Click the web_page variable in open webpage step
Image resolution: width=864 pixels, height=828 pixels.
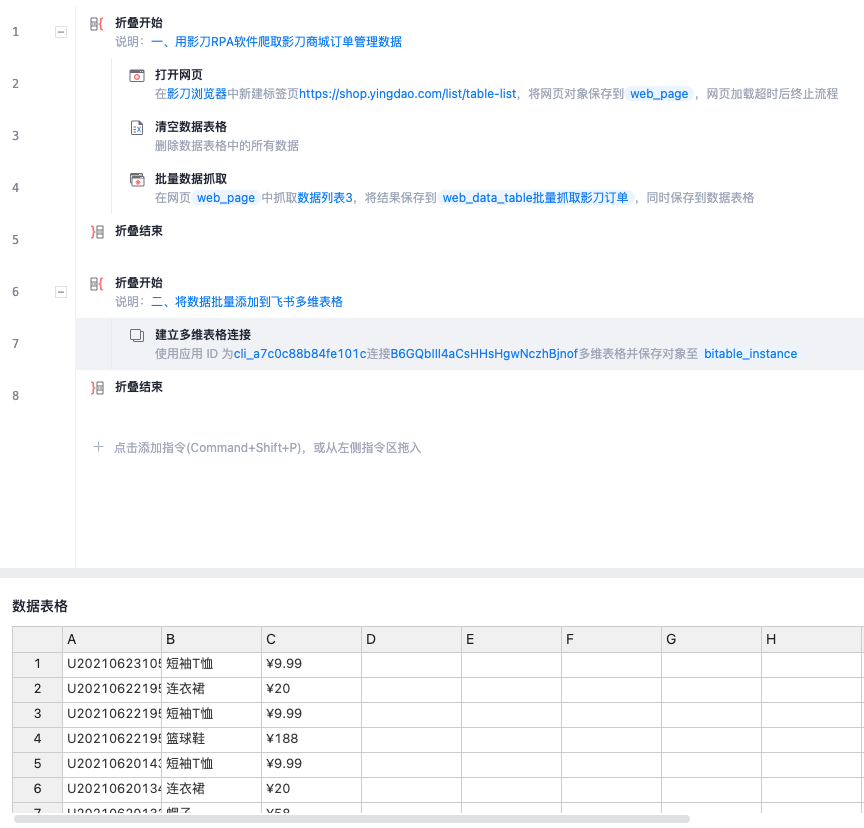[x=659, y=94]
